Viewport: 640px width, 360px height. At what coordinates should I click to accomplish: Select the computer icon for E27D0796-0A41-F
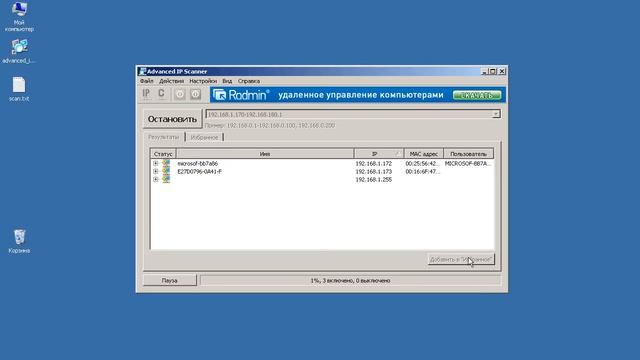tap(166, 171)
